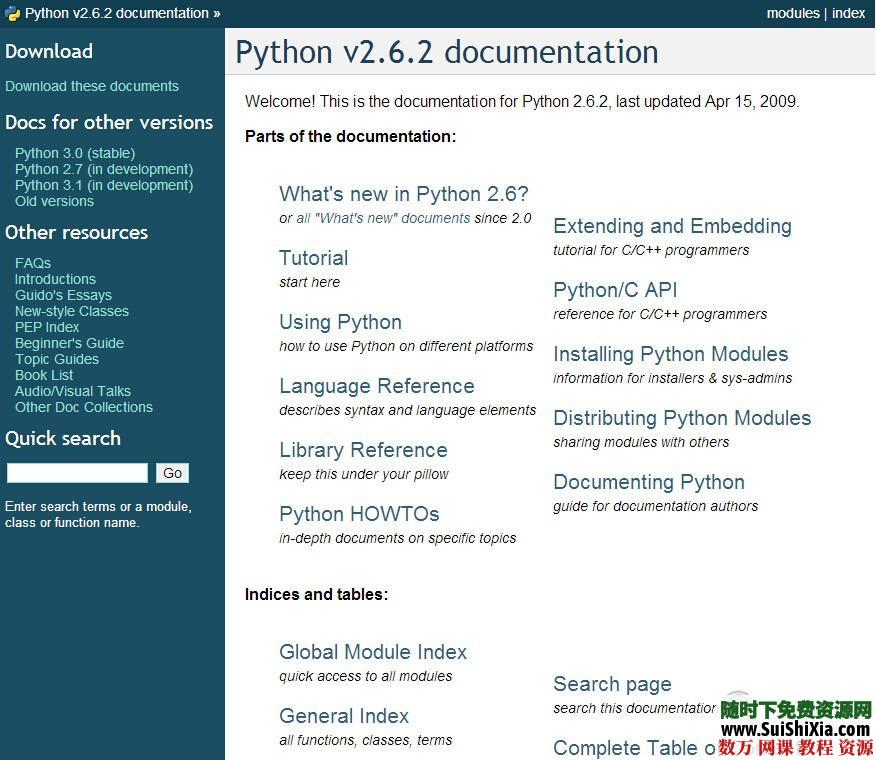Open the General Index
The height and width of the screenshot is (760, 876).
click(x=343, y=716)
